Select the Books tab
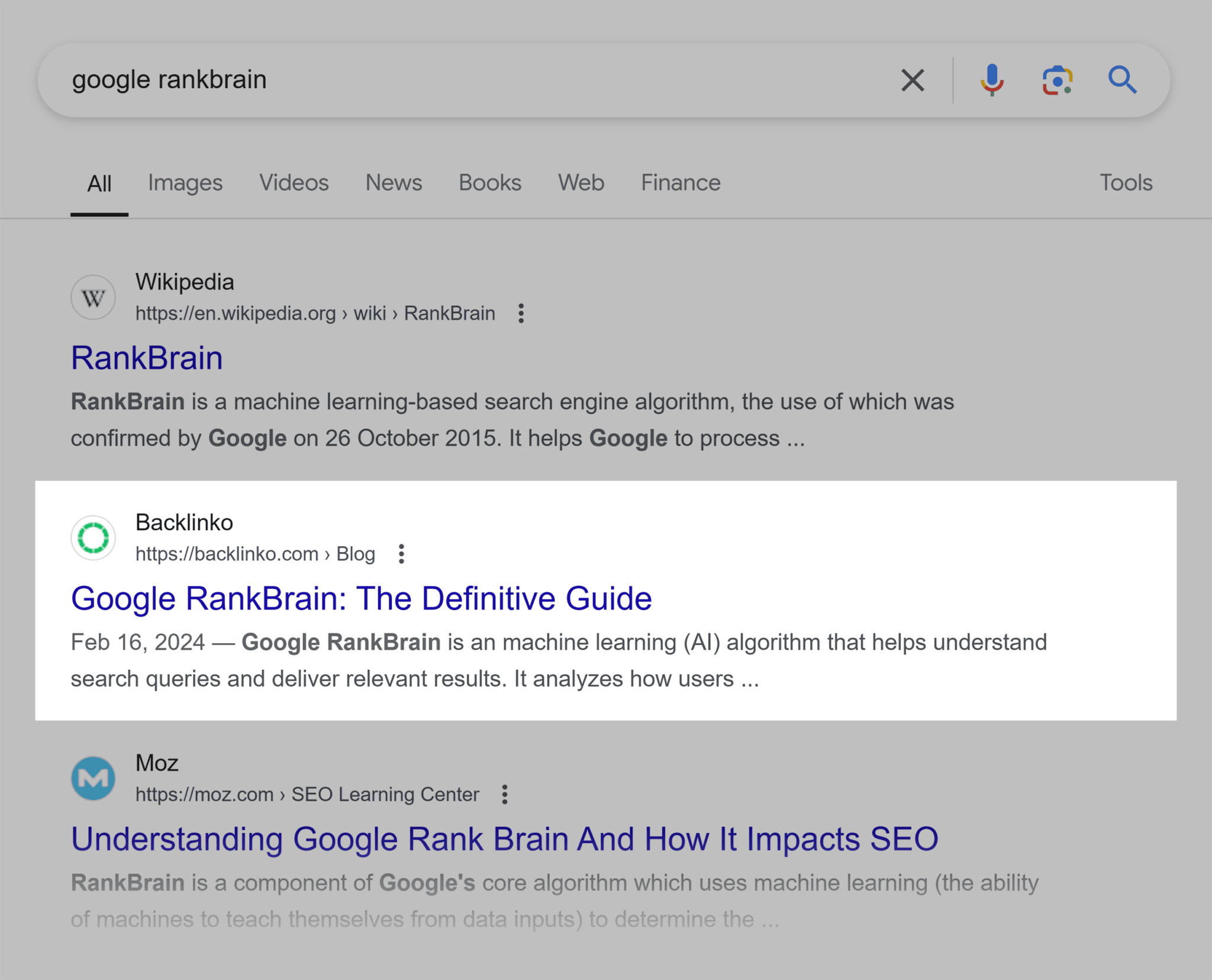 [489, 183]
